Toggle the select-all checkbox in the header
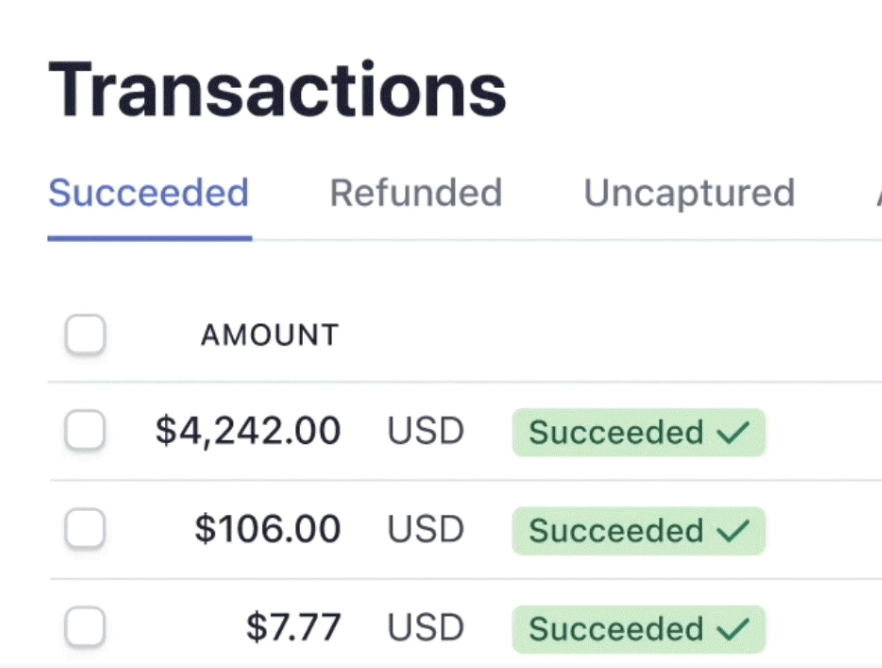882x668 pixels. pyautogui.click(x=85, y=335)
